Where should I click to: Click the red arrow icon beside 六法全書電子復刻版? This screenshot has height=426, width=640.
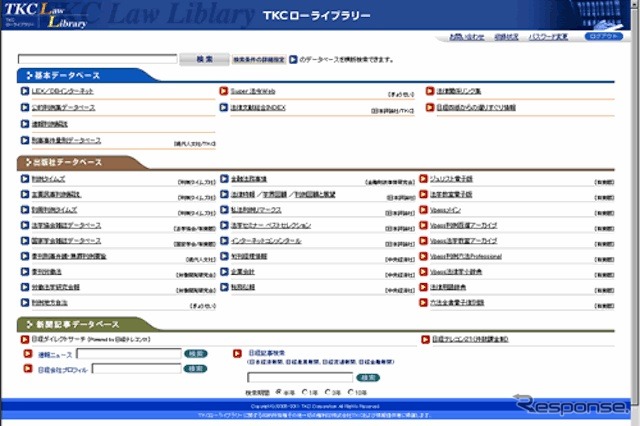424,303
